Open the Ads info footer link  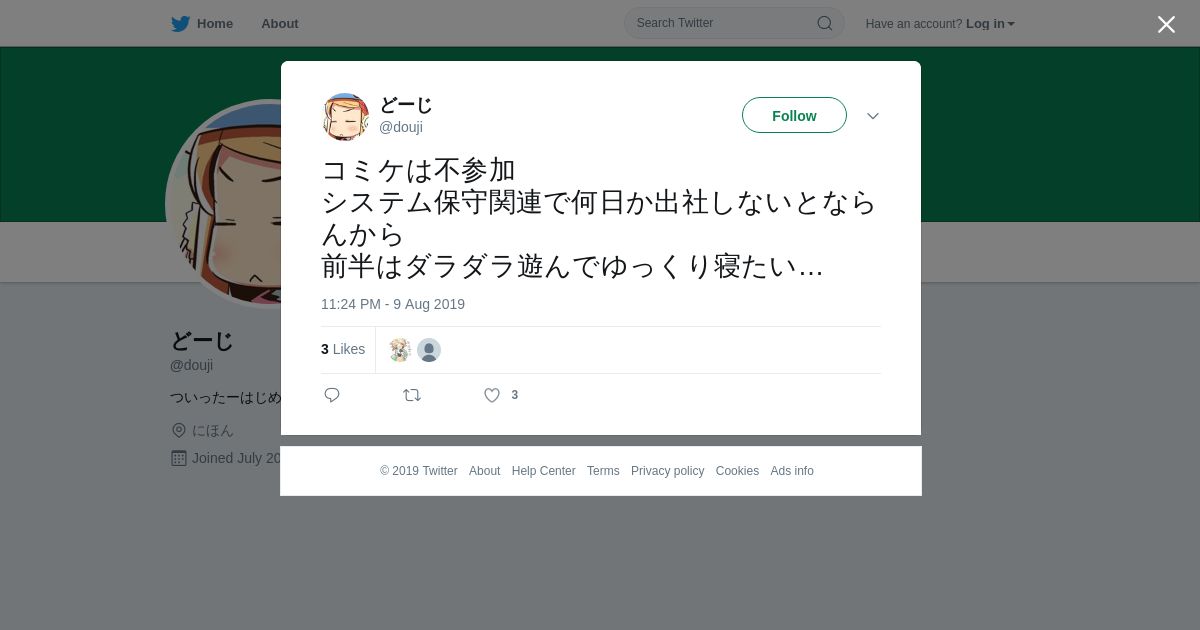tap(792, 471)
